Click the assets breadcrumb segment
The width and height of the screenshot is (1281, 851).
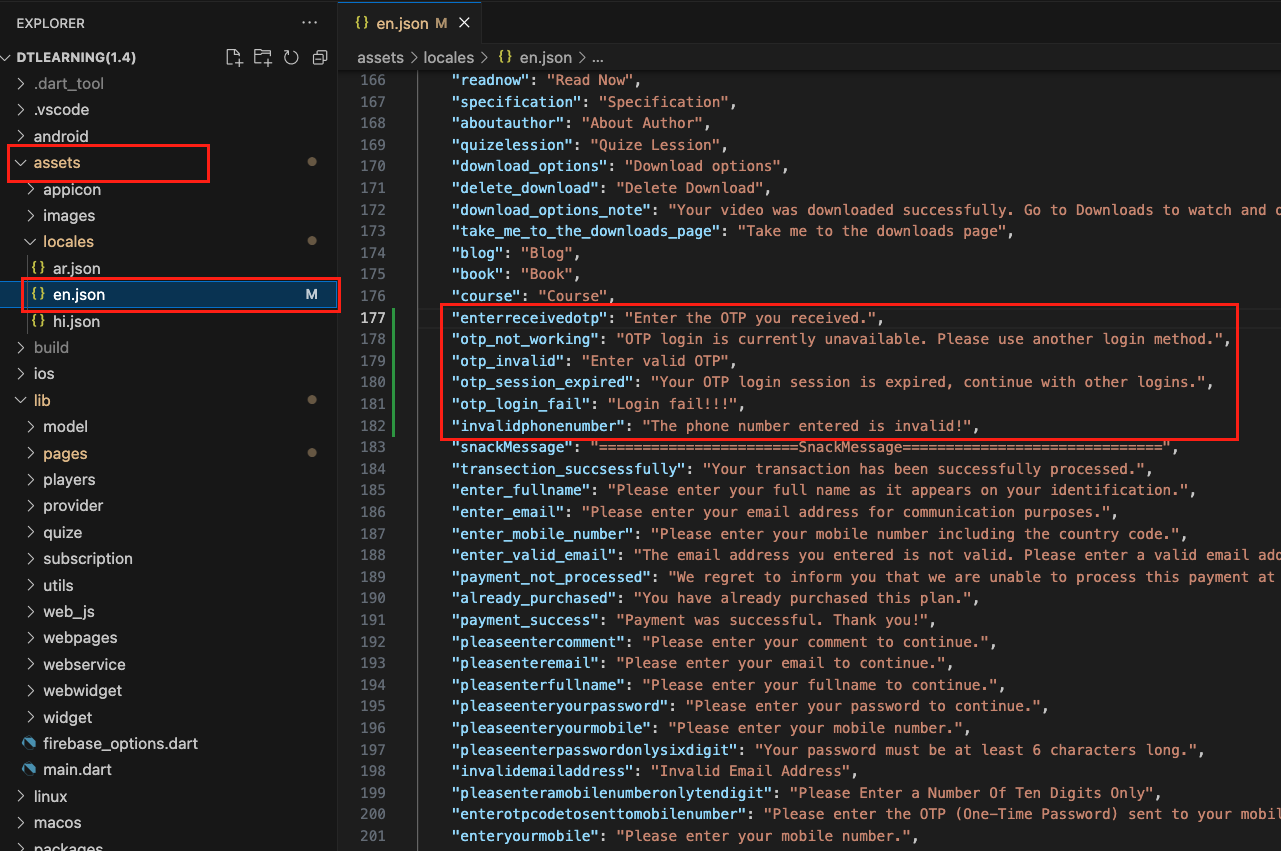(380, 58)
